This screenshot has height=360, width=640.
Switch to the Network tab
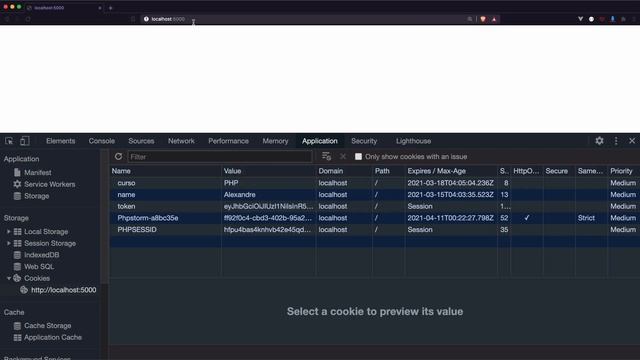click(x=181, y=141)
